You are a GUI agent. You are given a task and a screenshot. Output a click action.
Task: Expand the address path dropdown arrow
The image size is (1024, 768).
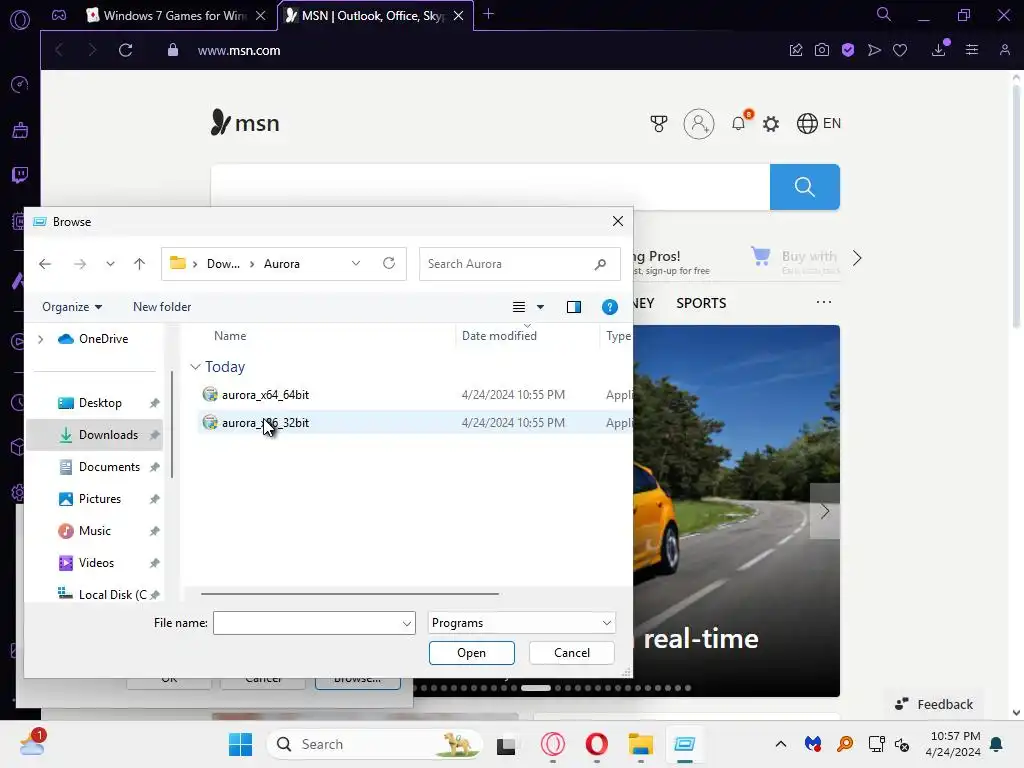pos(355,263)
